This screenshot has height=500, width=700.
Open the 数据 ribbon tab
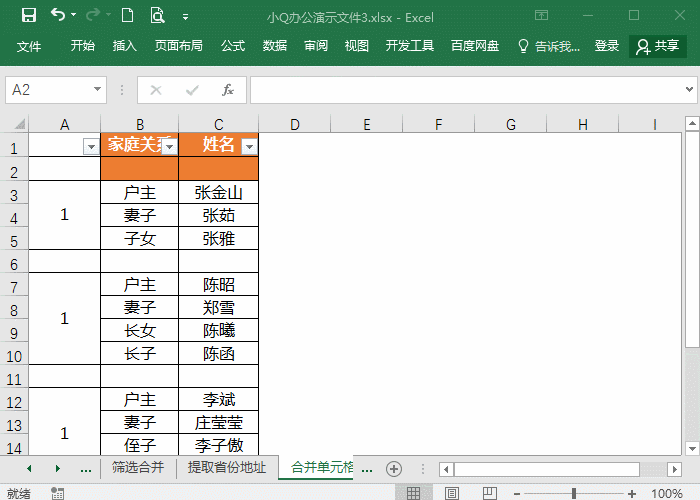pos(275,46)
